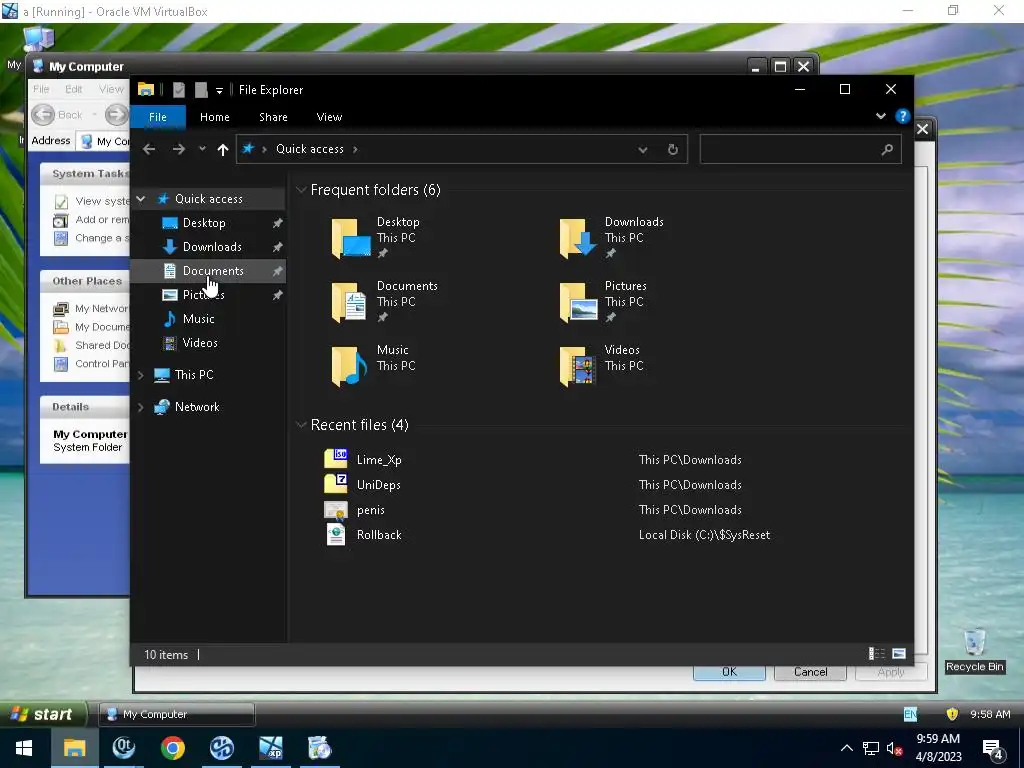Click the address bar Refresh icon
1024x768 pixels.
point(673,150)
